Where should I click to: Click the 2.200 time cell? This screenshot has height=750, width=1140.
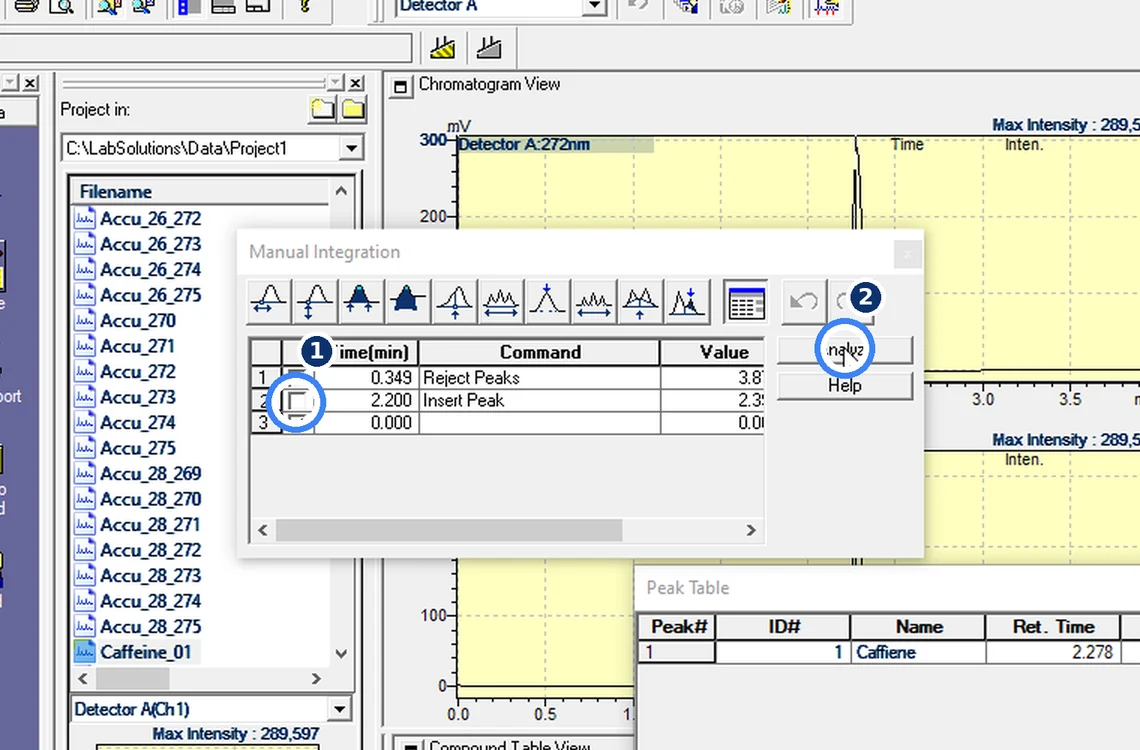pos(366,400)
